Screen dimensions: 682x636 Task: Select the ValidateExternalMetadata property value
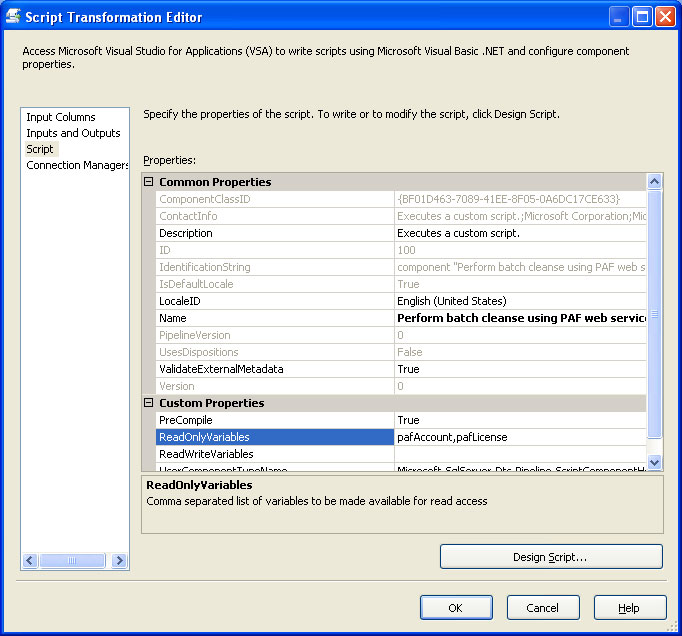click(x=520, y=369)
